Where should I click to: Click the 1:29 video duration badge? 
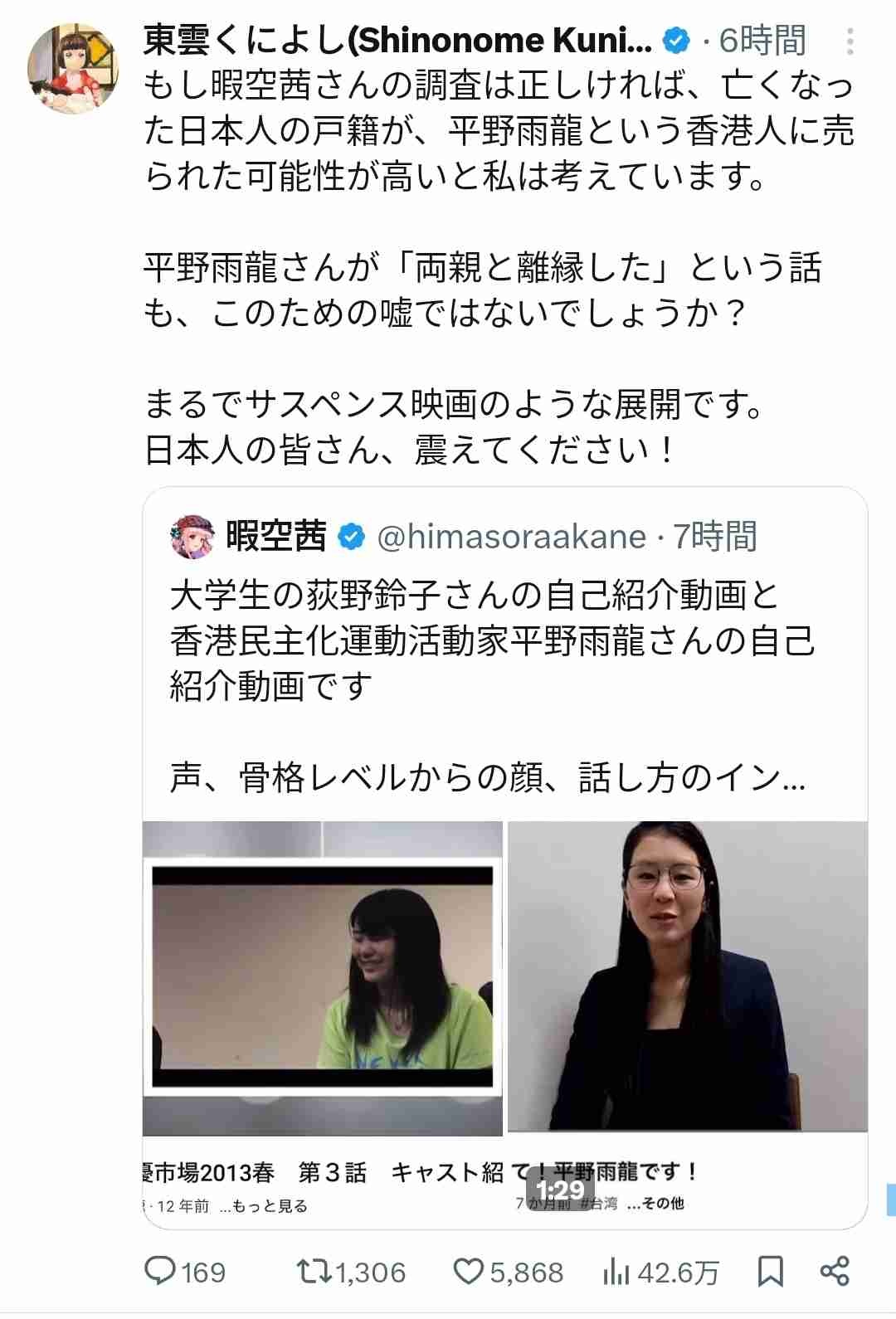[559, 1190]
